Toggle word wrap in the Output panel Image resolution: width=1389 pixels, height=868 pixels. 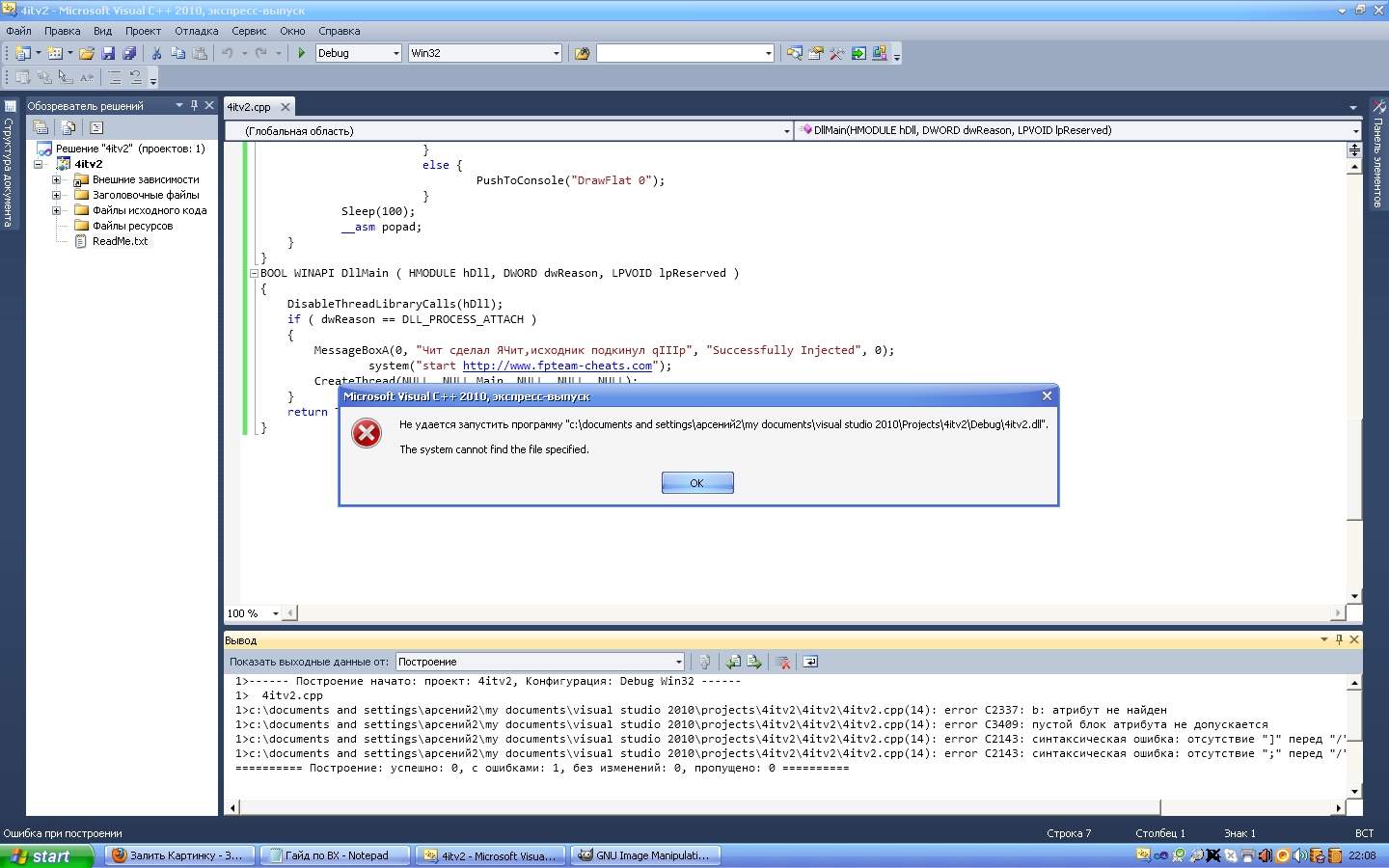point(810,662)
